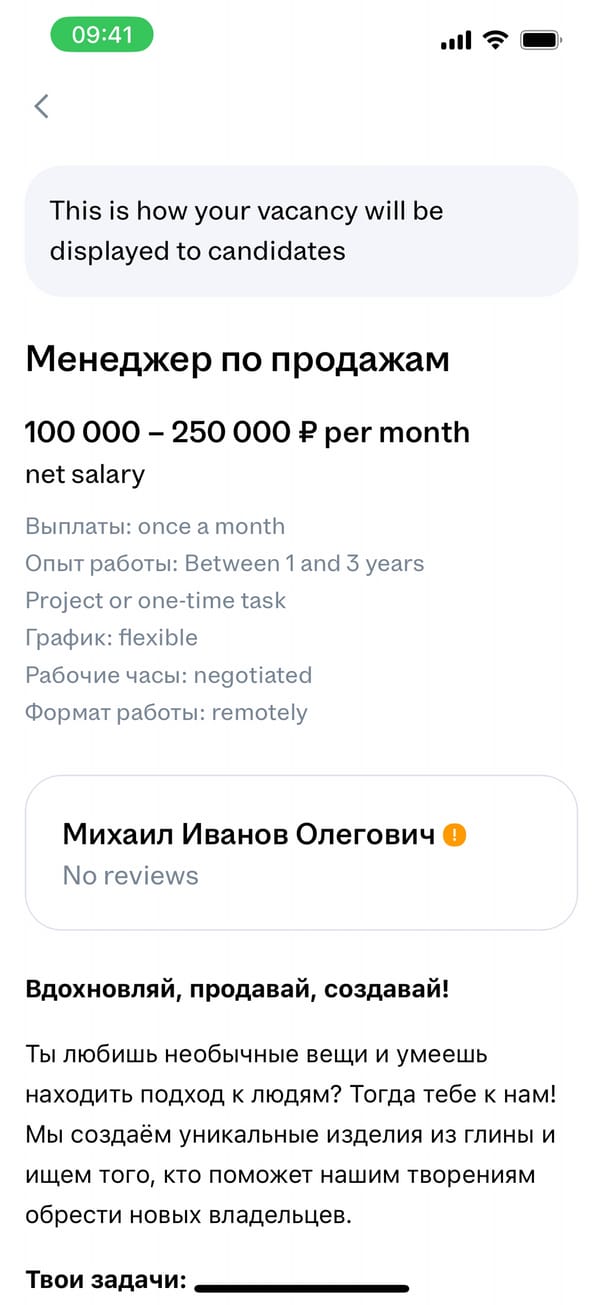Tap the "Project or one-time task" line
603x1305 pixels.
pyautogui.click(x=155, y=600)
